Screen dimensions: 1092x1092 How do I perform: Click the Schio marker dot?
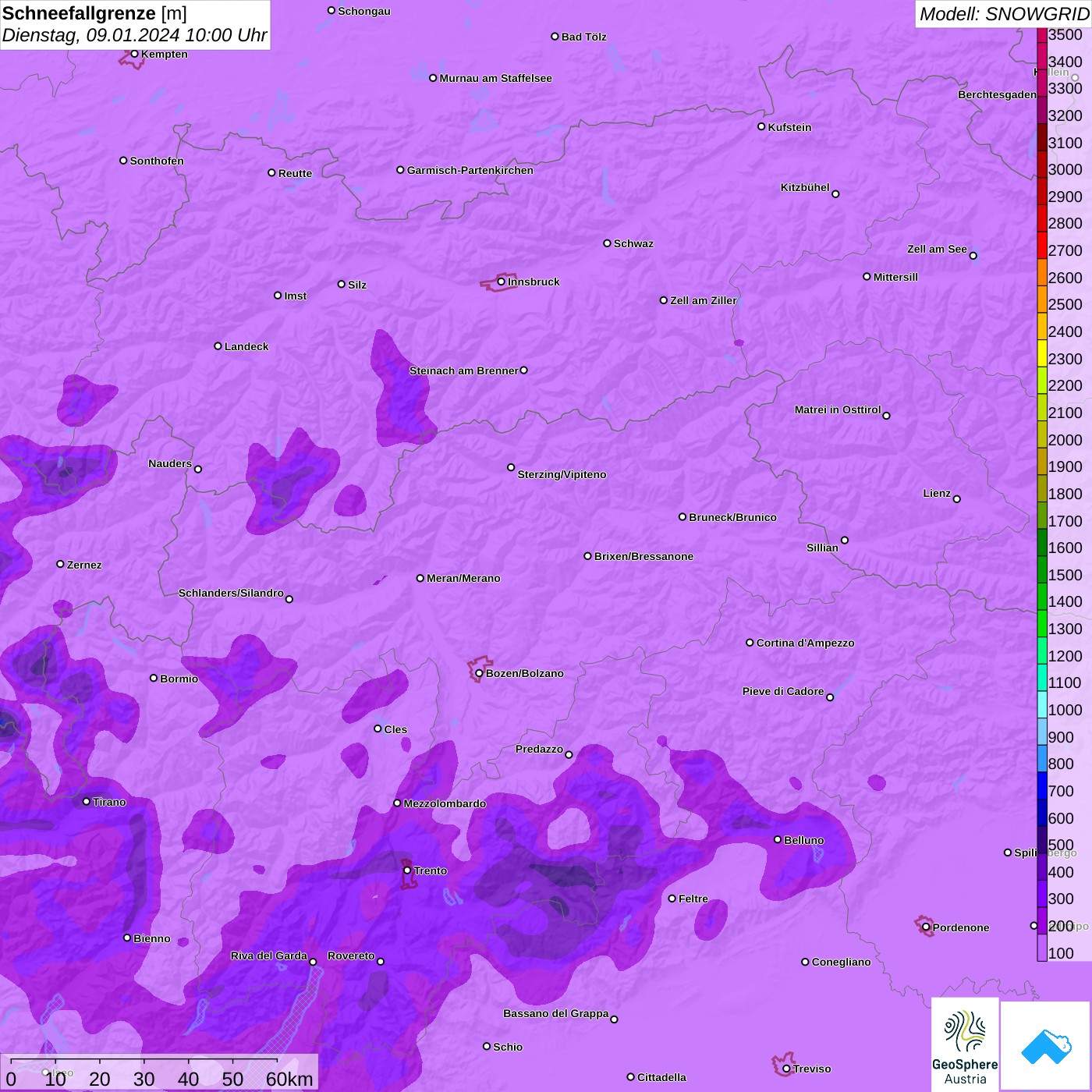(x=487, y=1046)
